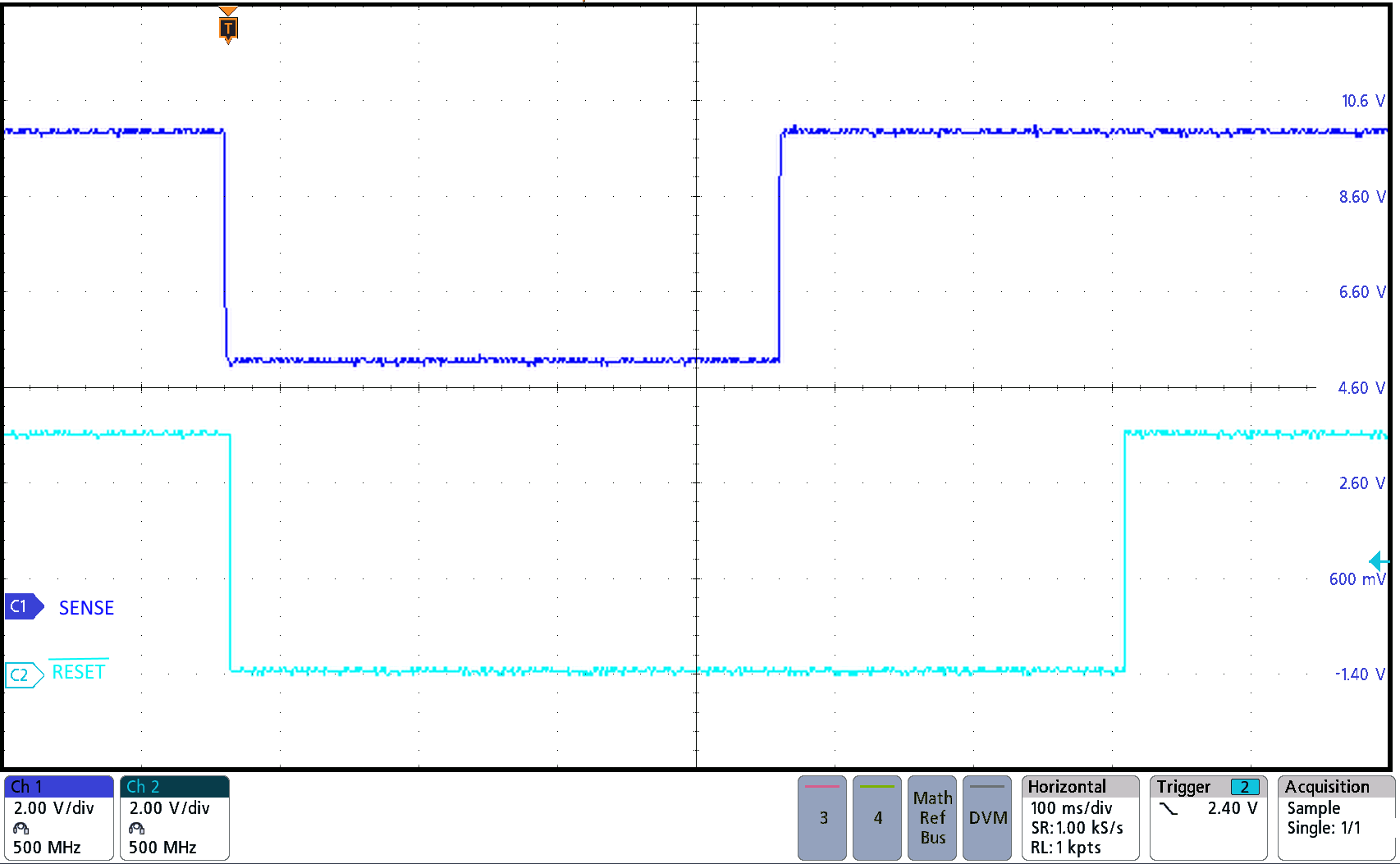Viewport: 1400px width, 864px height.
Task: Click the 2.40 V trigger level value
Action: pyautogui.click(x=1232, y=808)
